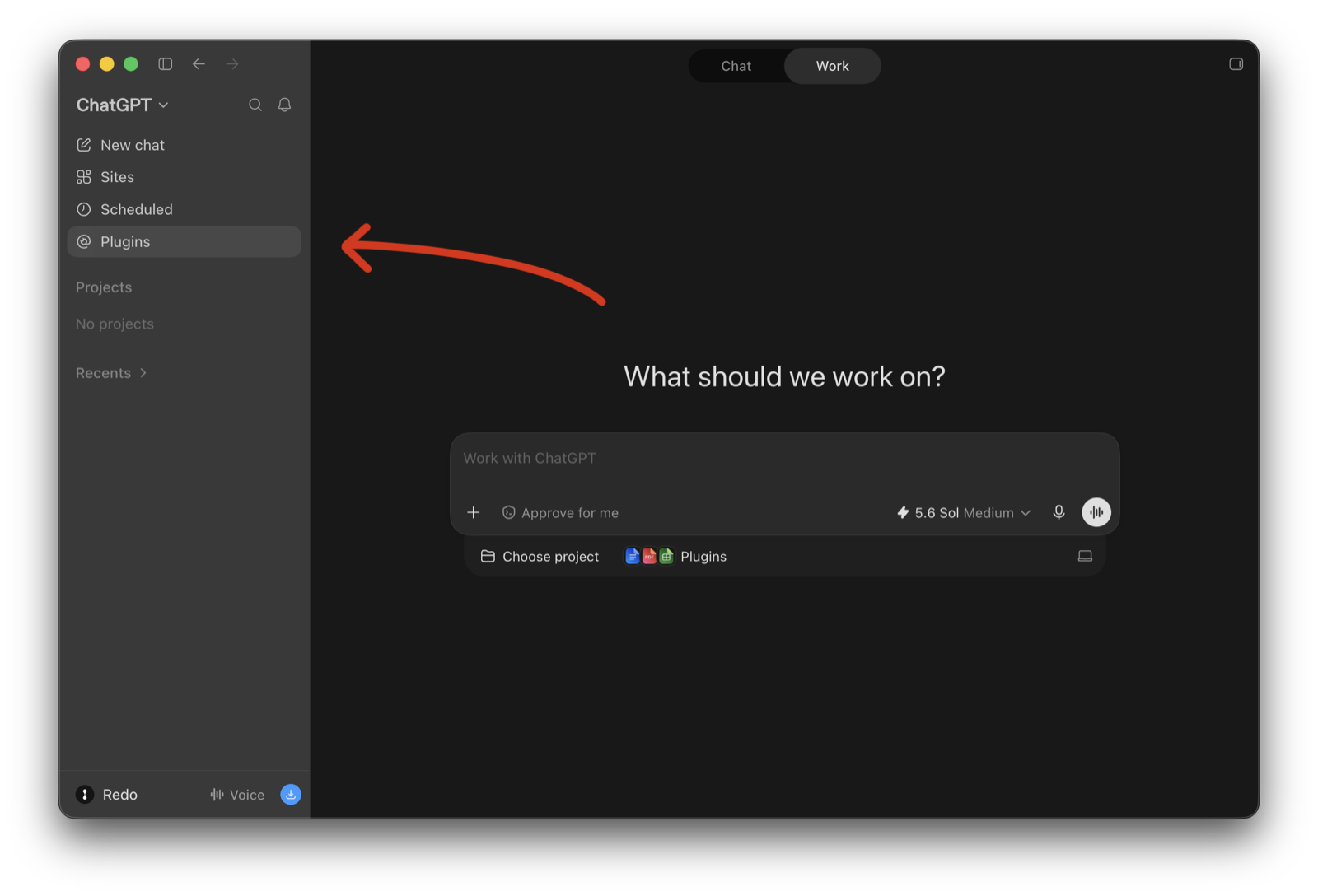Open Sites in the sidebar
1318x896 pixels.
[185, 177]
